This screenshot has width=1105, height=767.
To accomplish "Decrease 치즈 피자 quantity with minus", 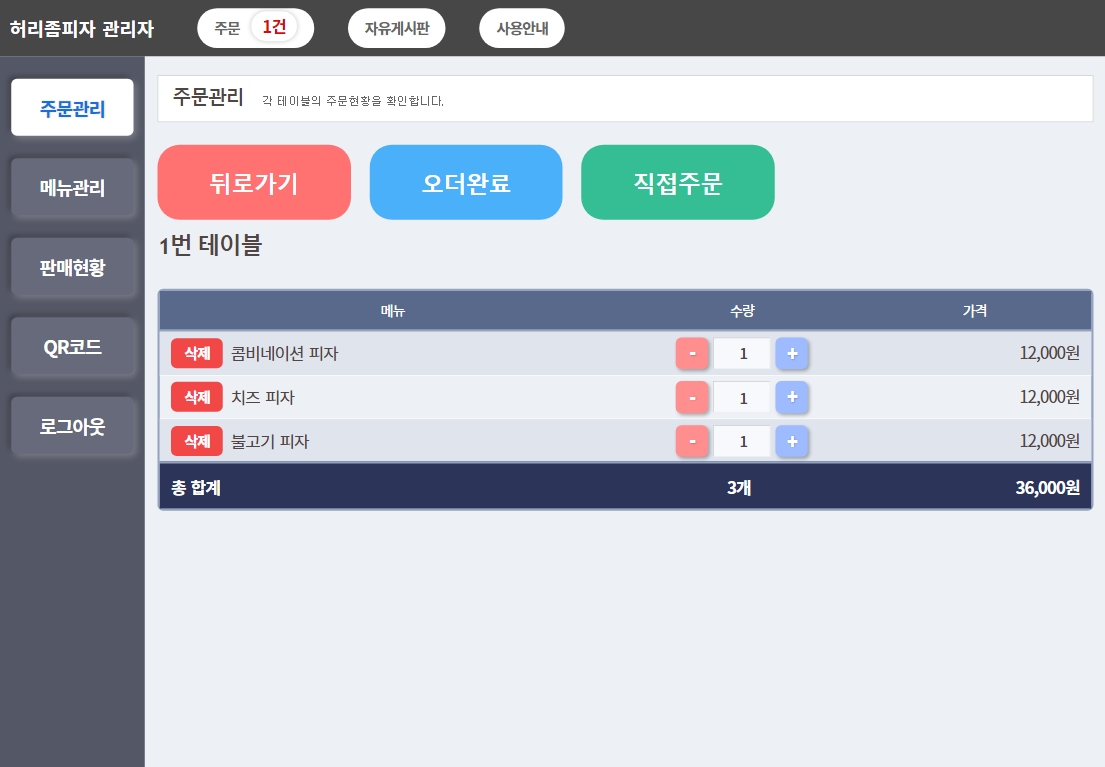I will (692, 397).
